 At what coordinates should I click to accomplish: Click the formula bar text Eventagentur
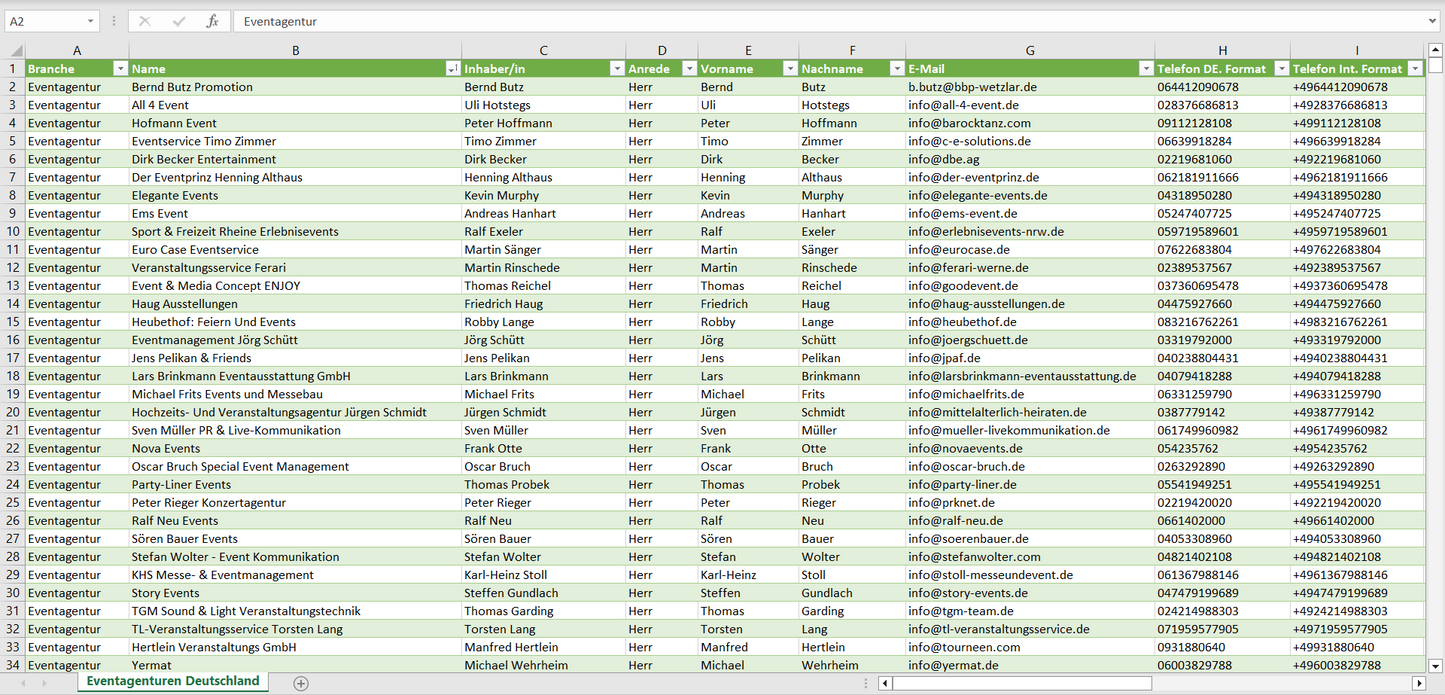[x=280, y=21]
